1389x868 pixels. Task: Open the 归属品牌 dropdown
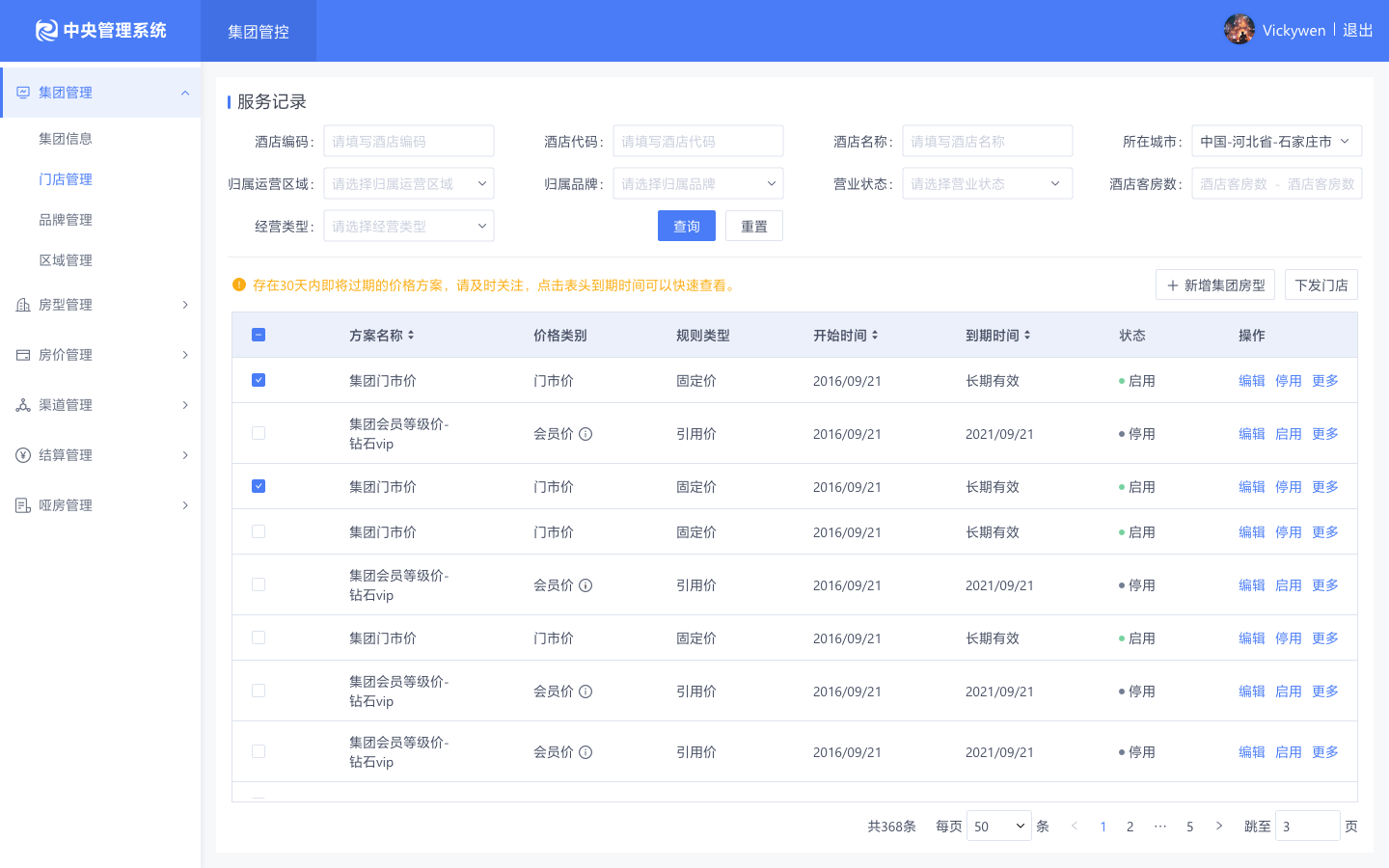point(698,183)
